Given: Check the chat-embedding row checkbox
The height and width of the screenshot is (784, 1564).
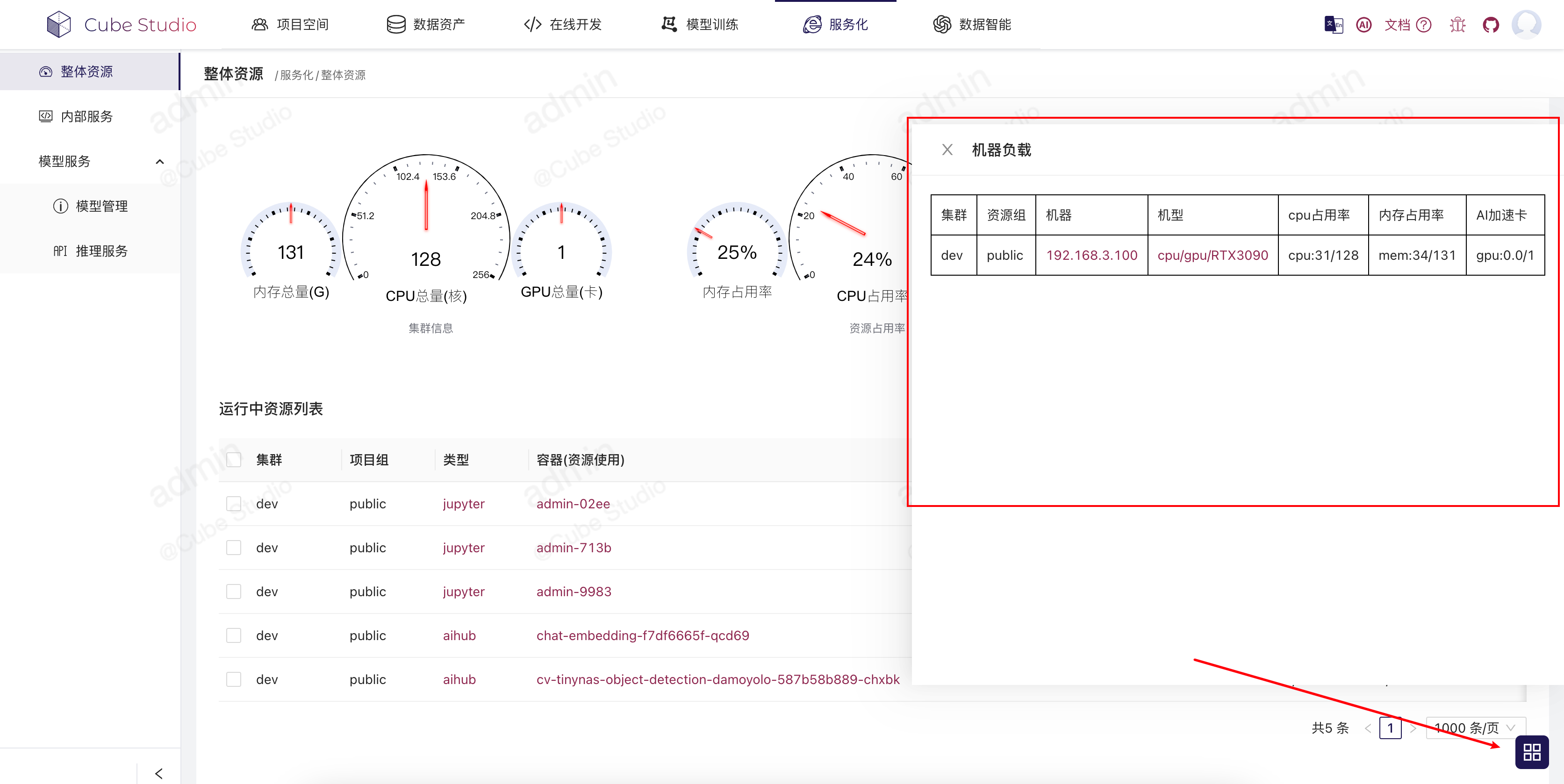Looking at the screenshot, I should click(x=234, y=635).
